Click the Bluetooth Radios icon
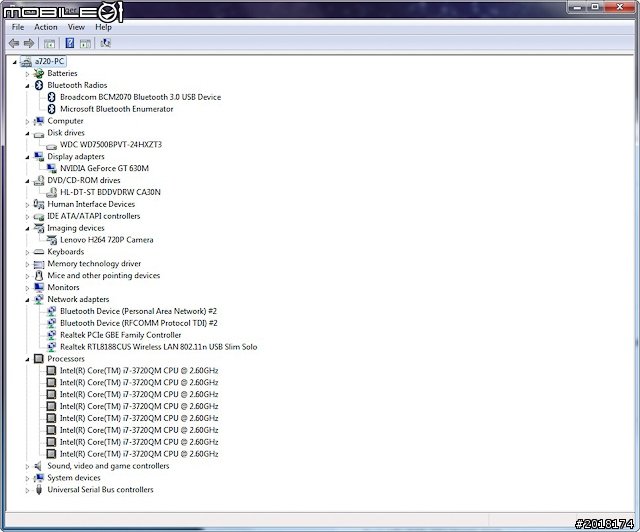 click(x=39, y=85)
